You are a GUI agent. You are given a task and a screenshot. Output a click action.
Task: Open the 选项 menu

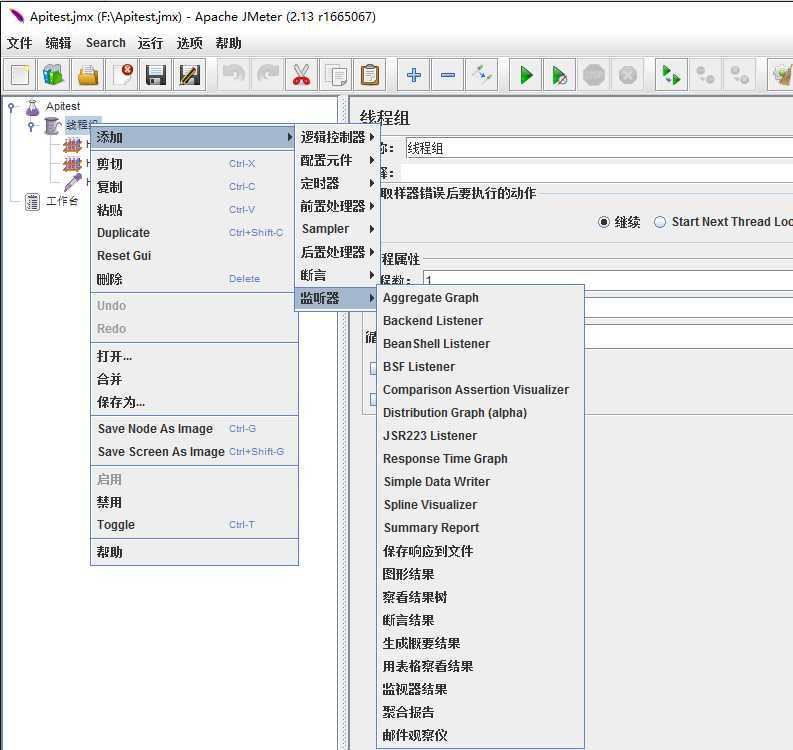tap(189, 43)
